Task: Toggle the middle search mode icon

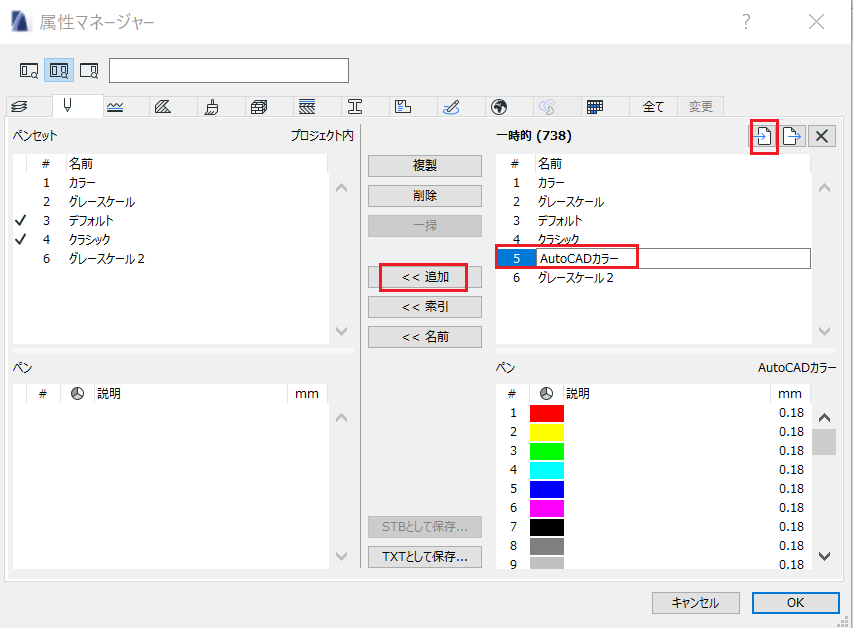Action: [59, 70]
